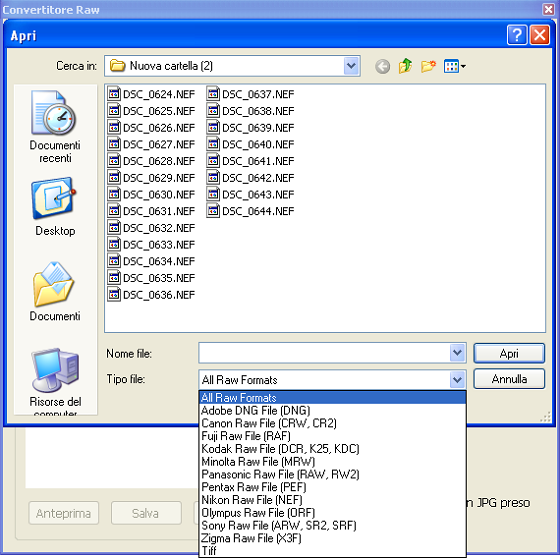Open Documenti recenti in places bar
The width and height of the screenshot is (560, 559).
[x=55, y=127]
